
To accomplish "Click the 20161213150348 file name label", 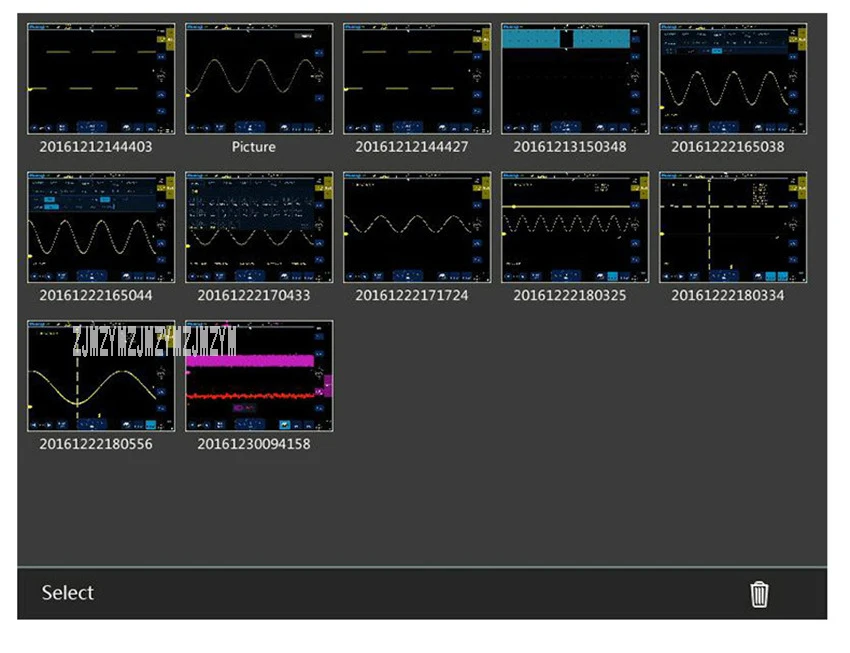I will (x=570, y=147).
